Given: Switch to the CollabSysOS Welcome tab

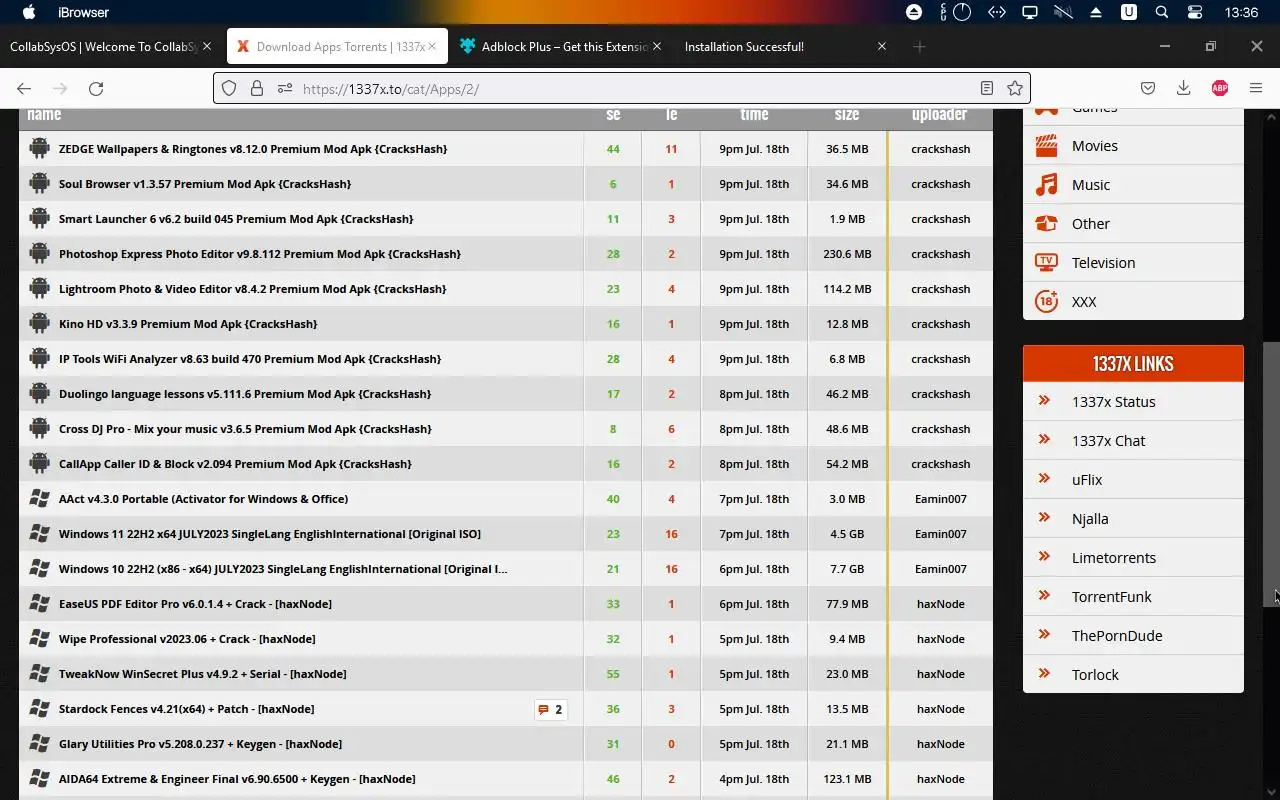Looking at the screenshot, I should pyautogui.click(x=104, y=46).
